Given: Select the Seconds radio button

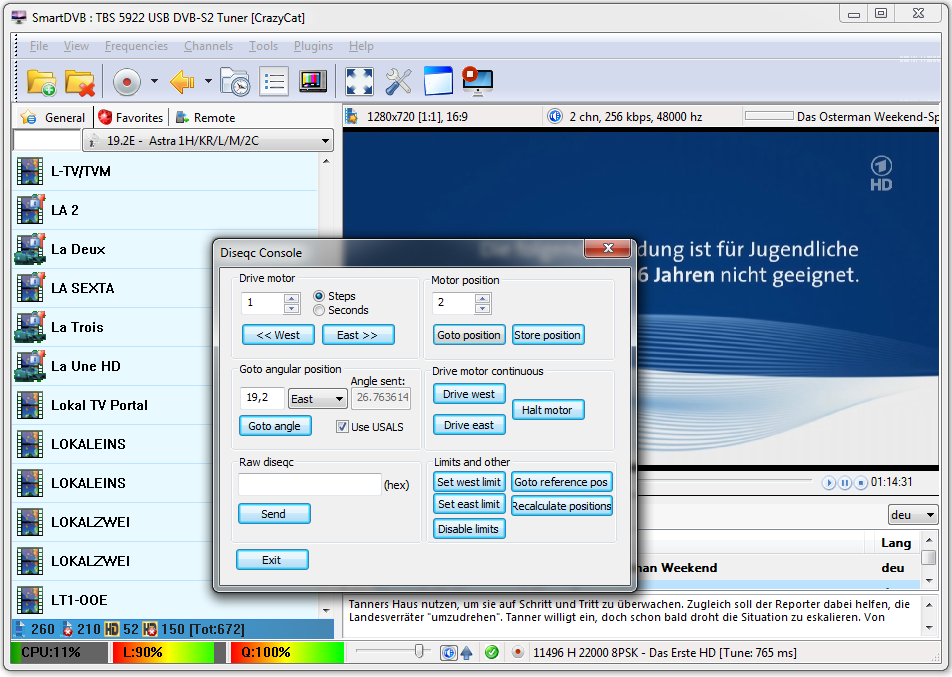Looking at the screenshot, I should [x=319, y=310].
